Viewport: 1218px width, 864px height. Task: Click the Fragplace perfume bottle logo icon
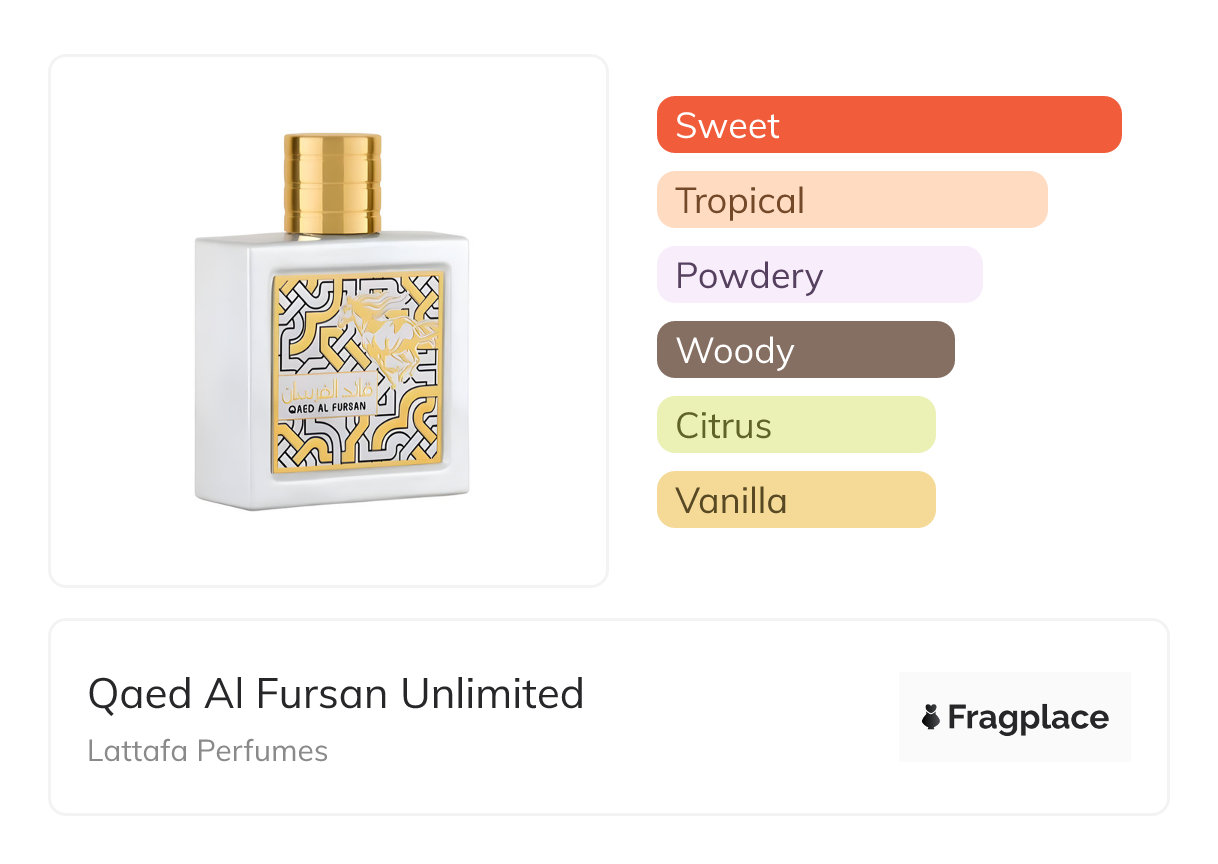(x=931, y=717)
